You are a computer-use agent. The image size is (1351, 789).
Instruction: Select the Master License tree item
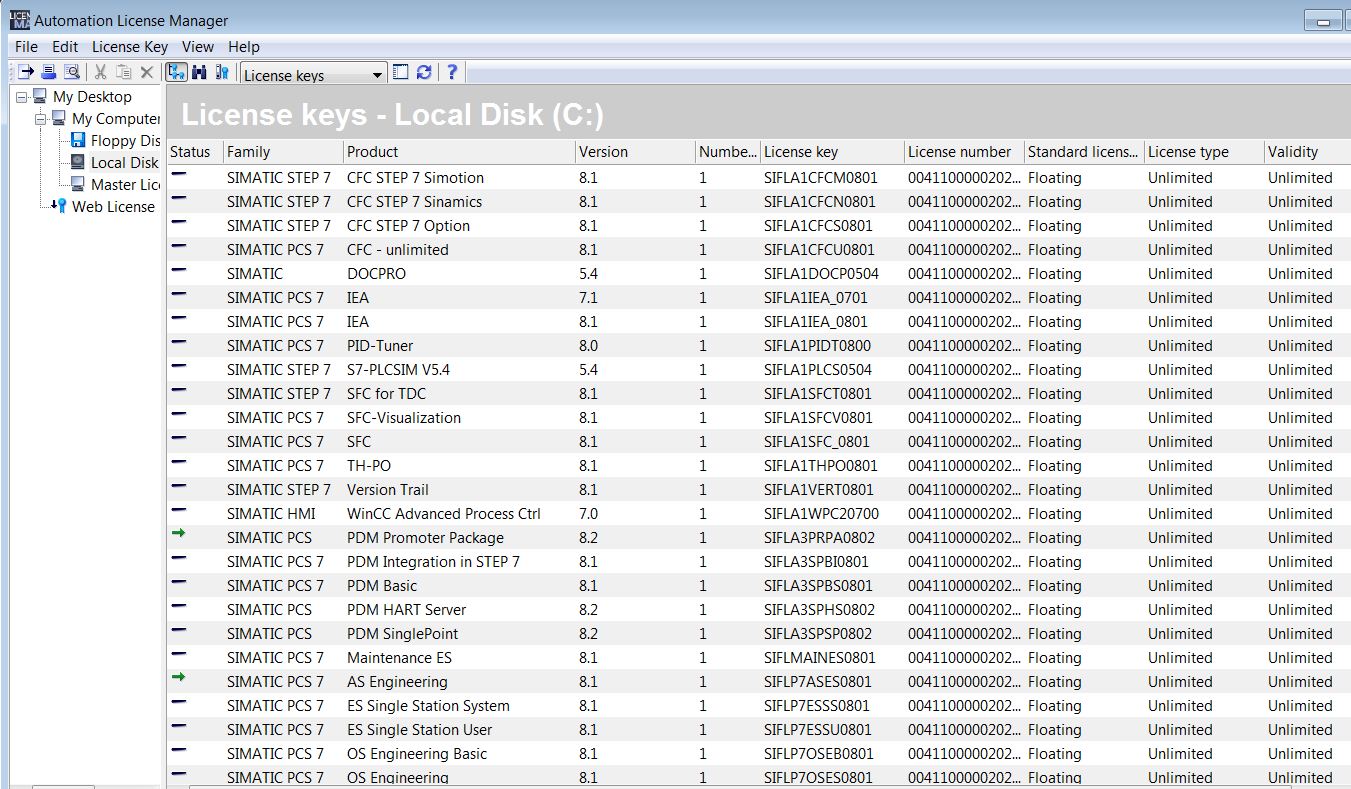(x=125, y=185)
